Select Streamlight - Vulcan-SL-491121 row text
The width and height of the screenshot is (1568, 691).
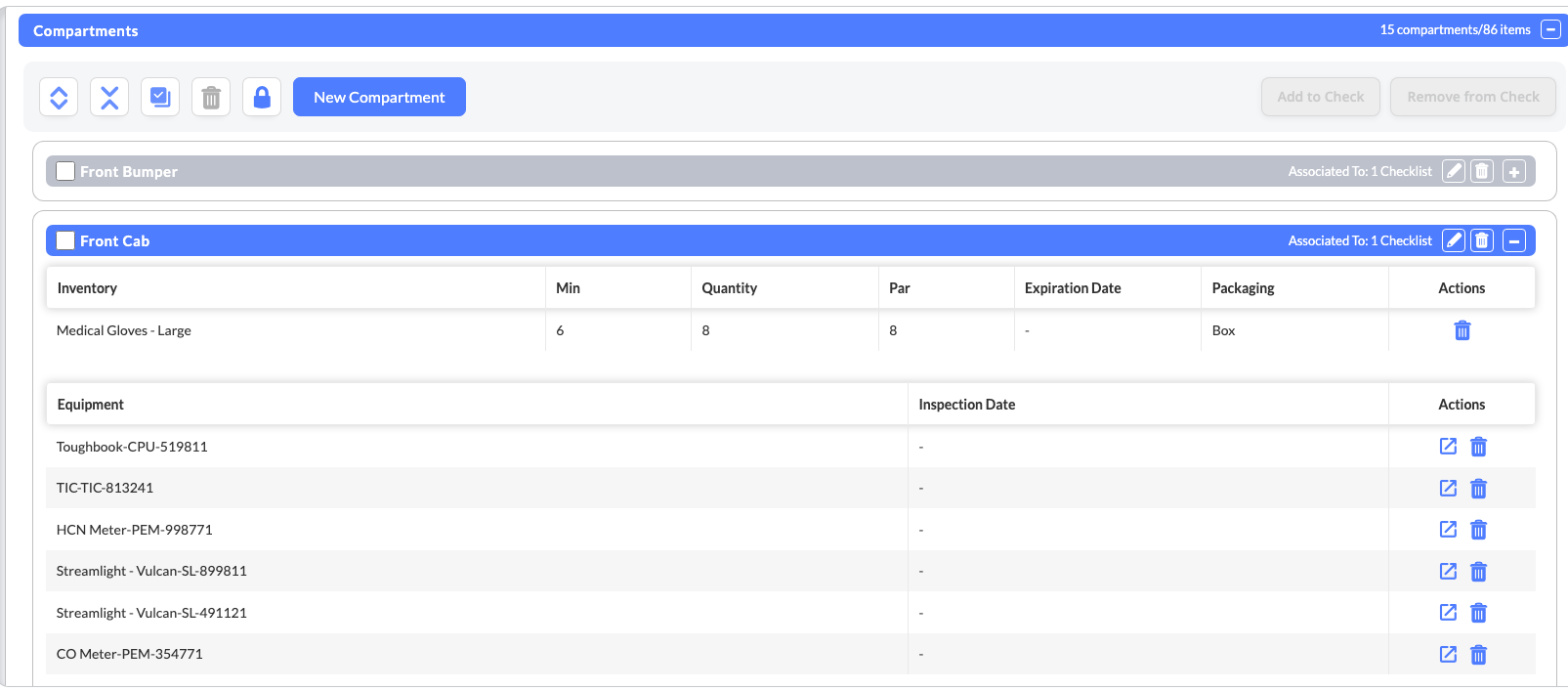pyautogui.click(x=151, y=613)
